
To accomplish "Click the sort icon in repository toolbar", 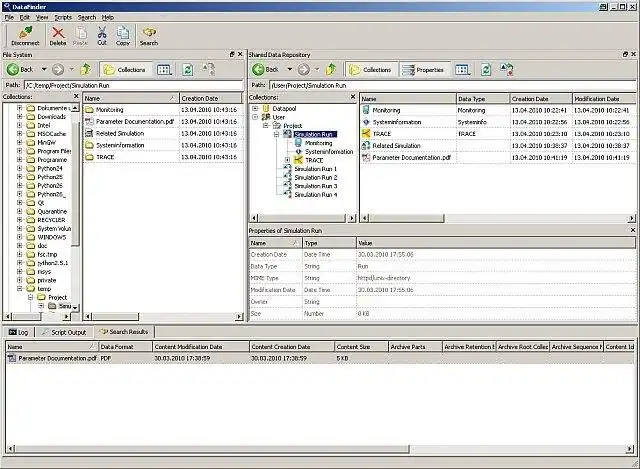I will click(x=507, y=69).
